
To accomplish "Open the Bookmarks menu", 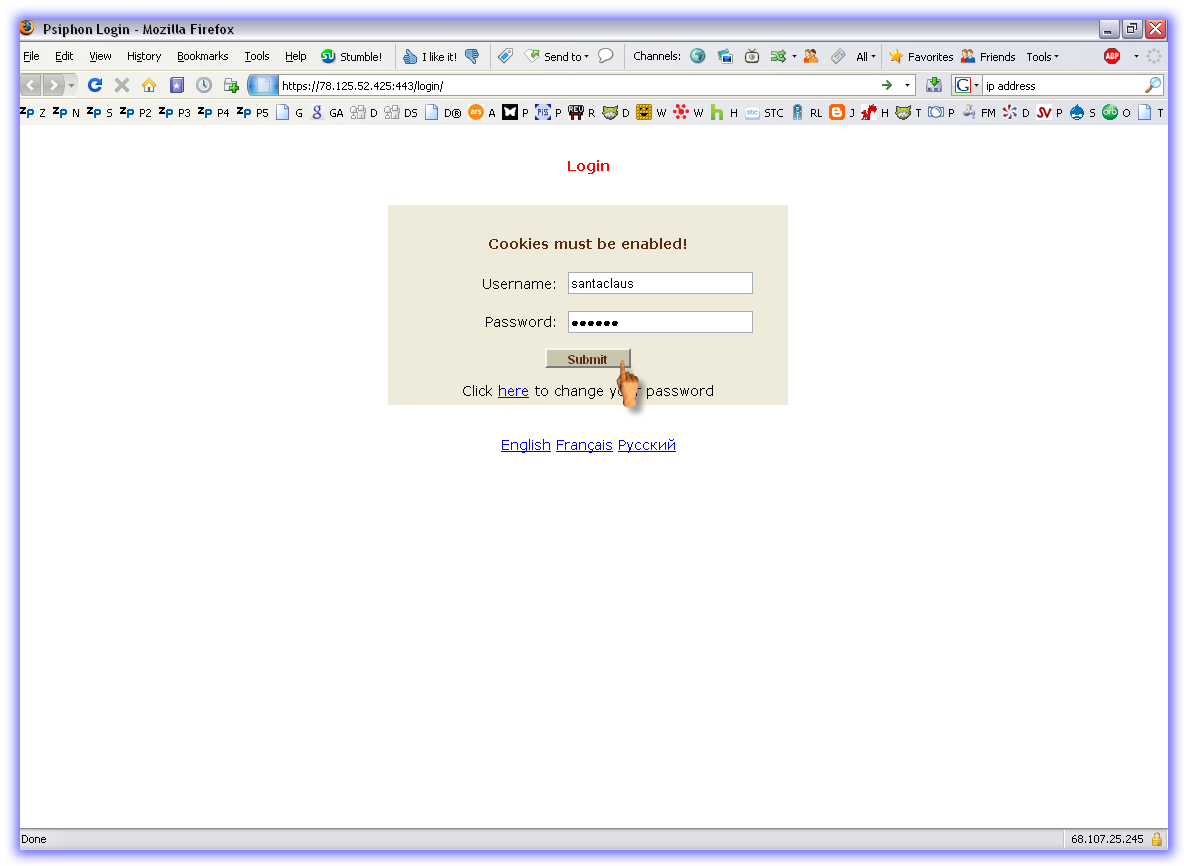I will [x=202, y=56].
